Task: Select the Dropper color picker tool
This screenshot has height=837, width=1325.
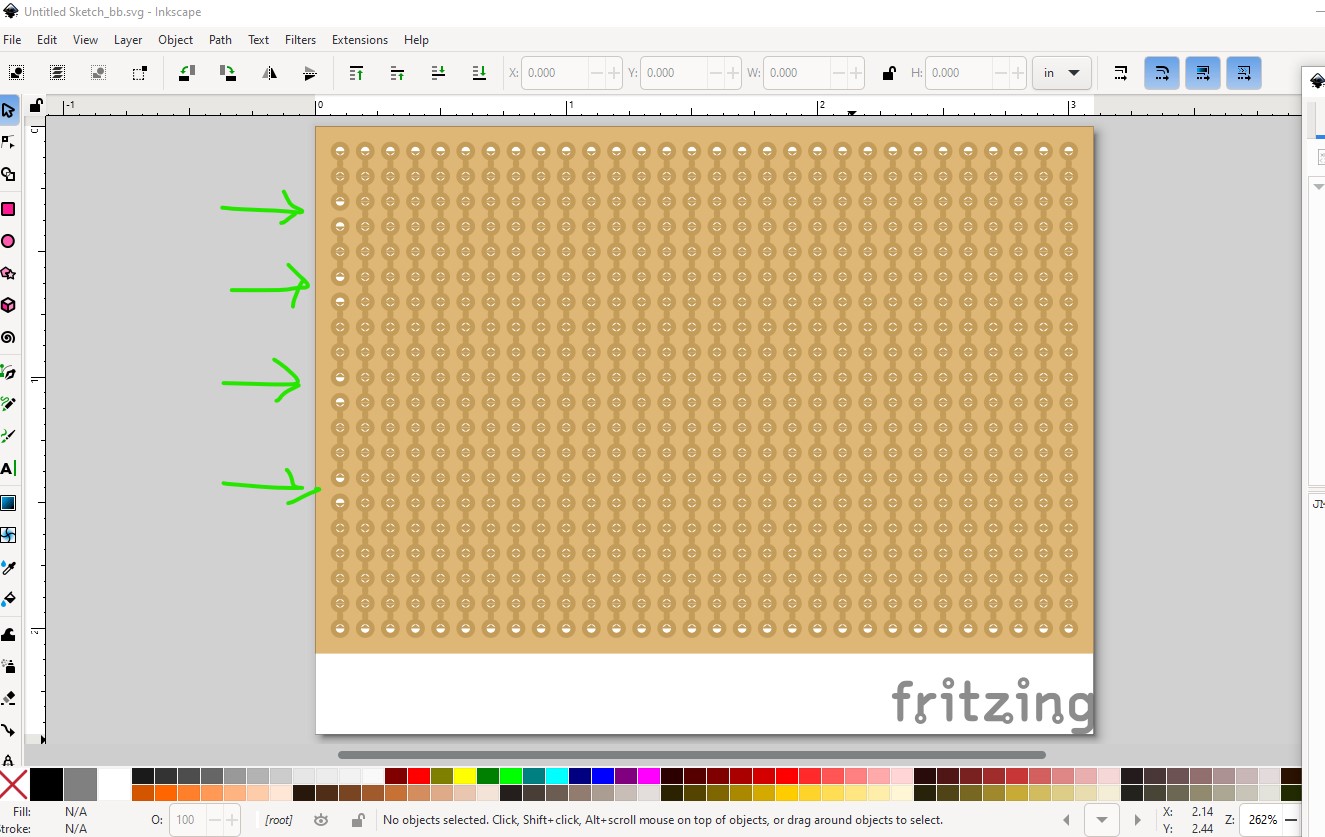Action: (8, 567)
